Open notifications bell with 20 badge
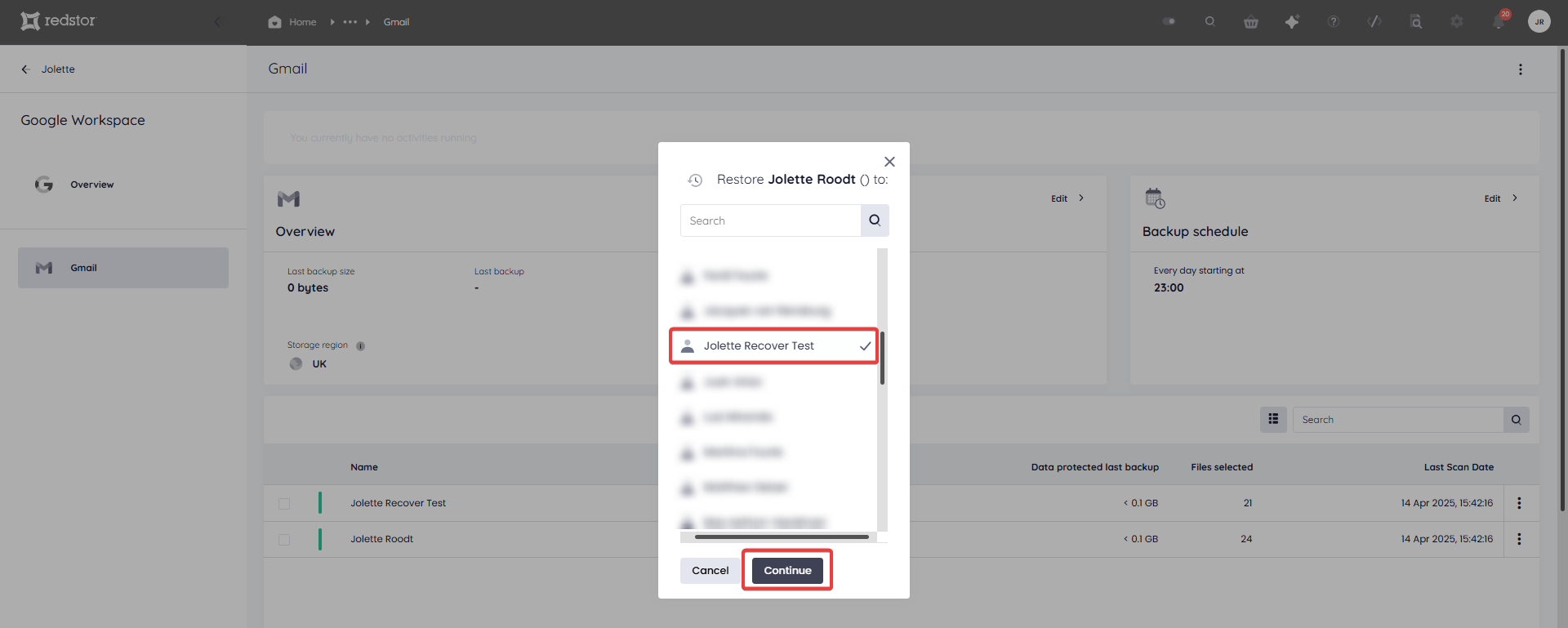1568x628 pixels. tap(1499, 20)
